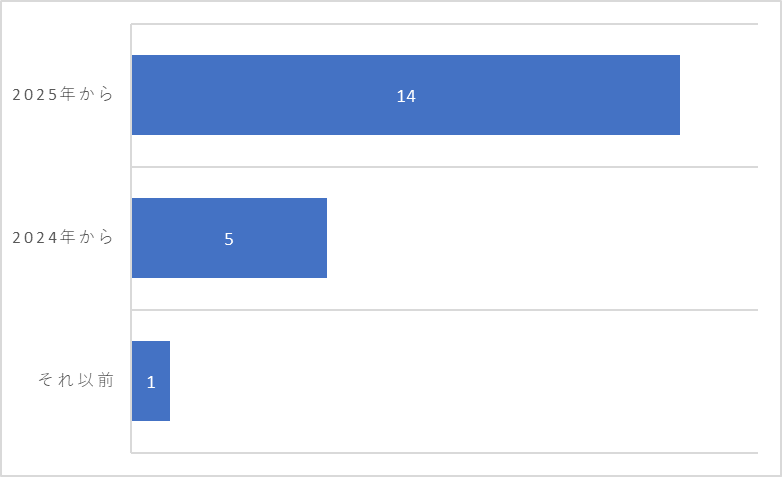782x477 pixels.
Task: Select the 2025年から axis label
Action: 63,94
